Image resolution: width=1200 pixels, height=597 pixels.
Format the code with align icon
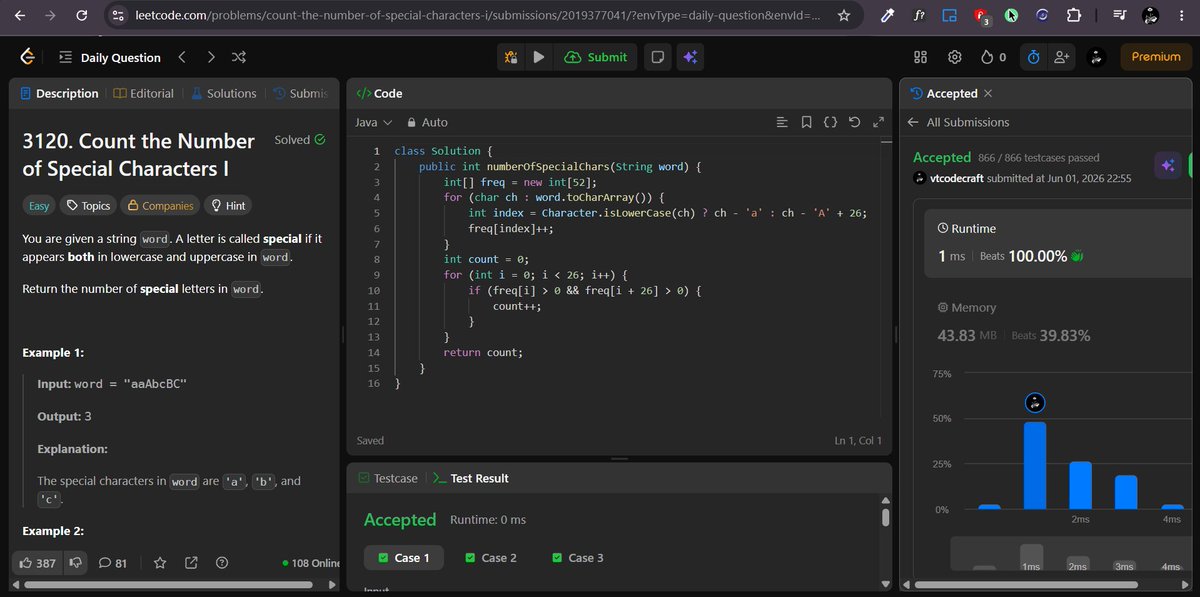click(x=782, y=122)
